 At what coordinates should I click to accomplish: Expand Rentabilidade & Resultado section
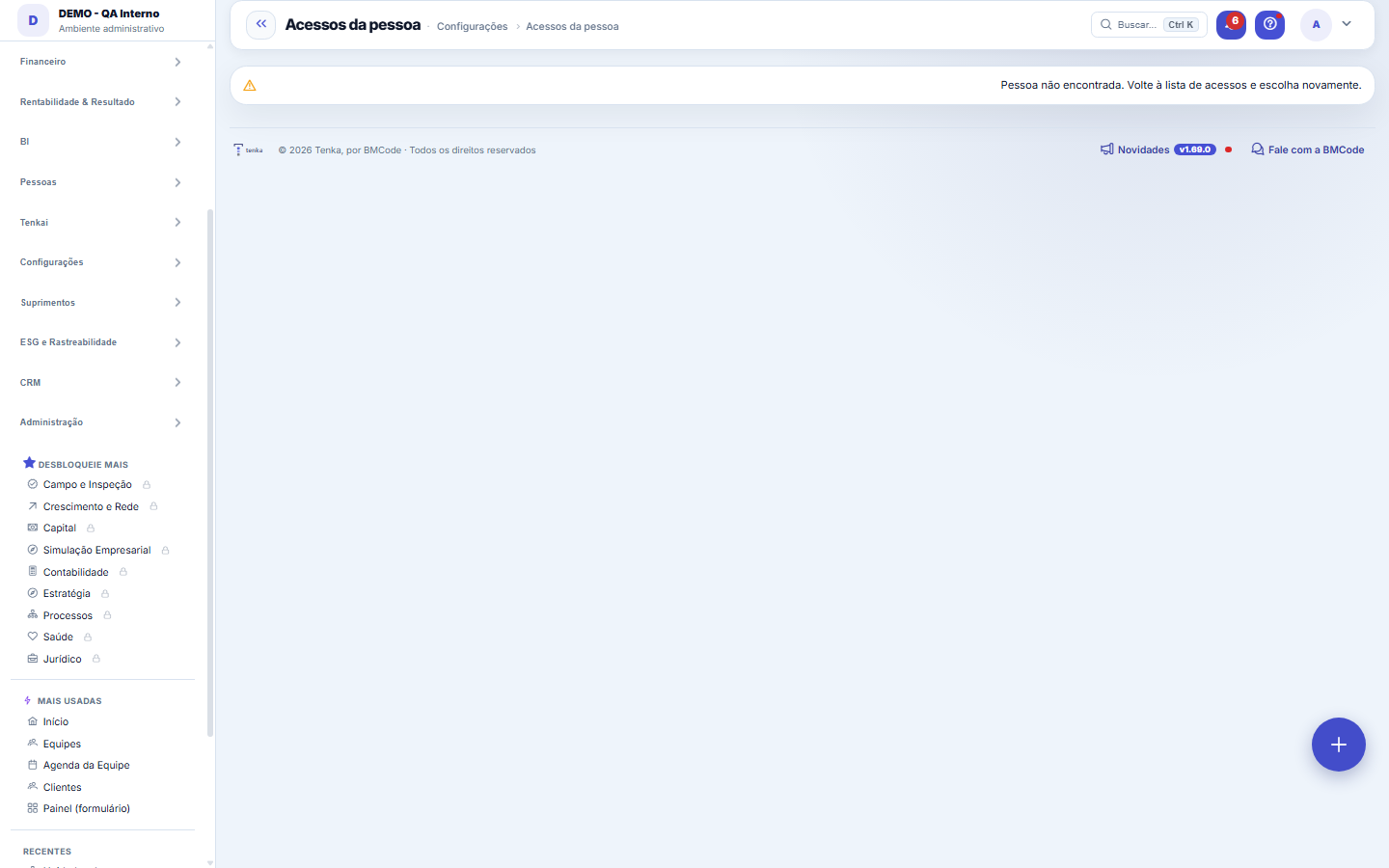[x=101, y=102]
